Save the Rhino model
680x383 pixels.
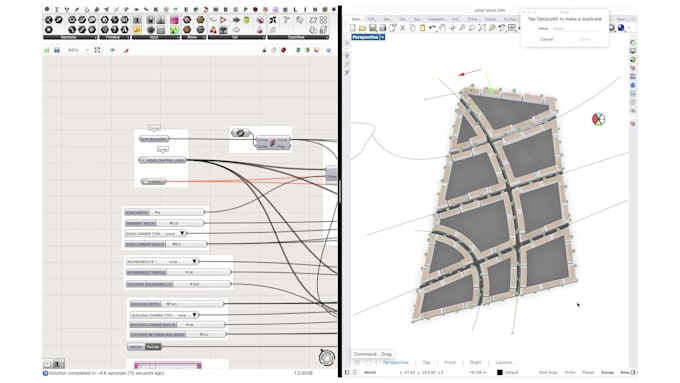tap(373, 28)
